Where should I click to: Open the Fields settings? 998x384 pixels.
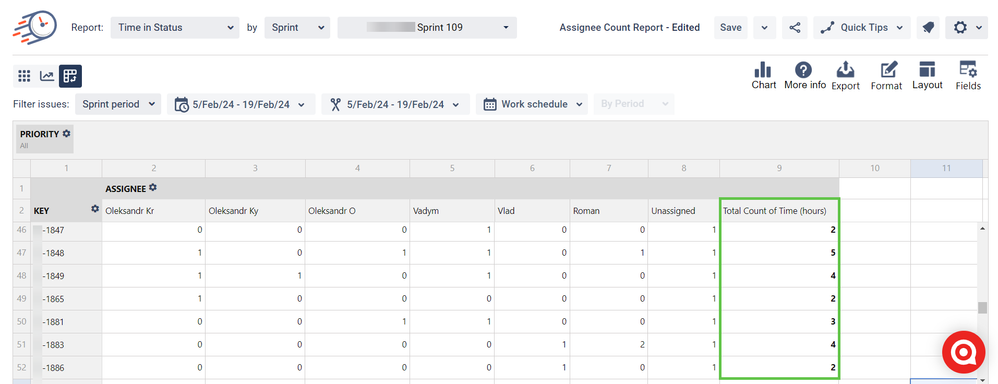(x=968, y=76)
